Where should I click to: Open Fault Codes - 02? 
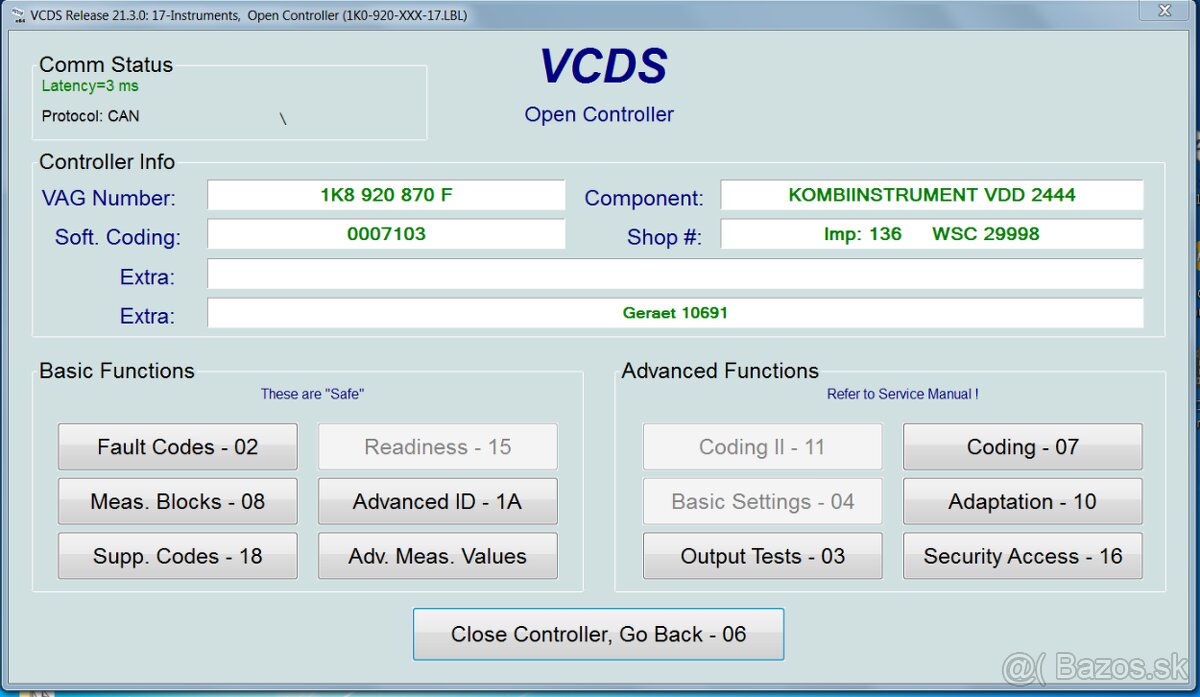tap(177, 447)
